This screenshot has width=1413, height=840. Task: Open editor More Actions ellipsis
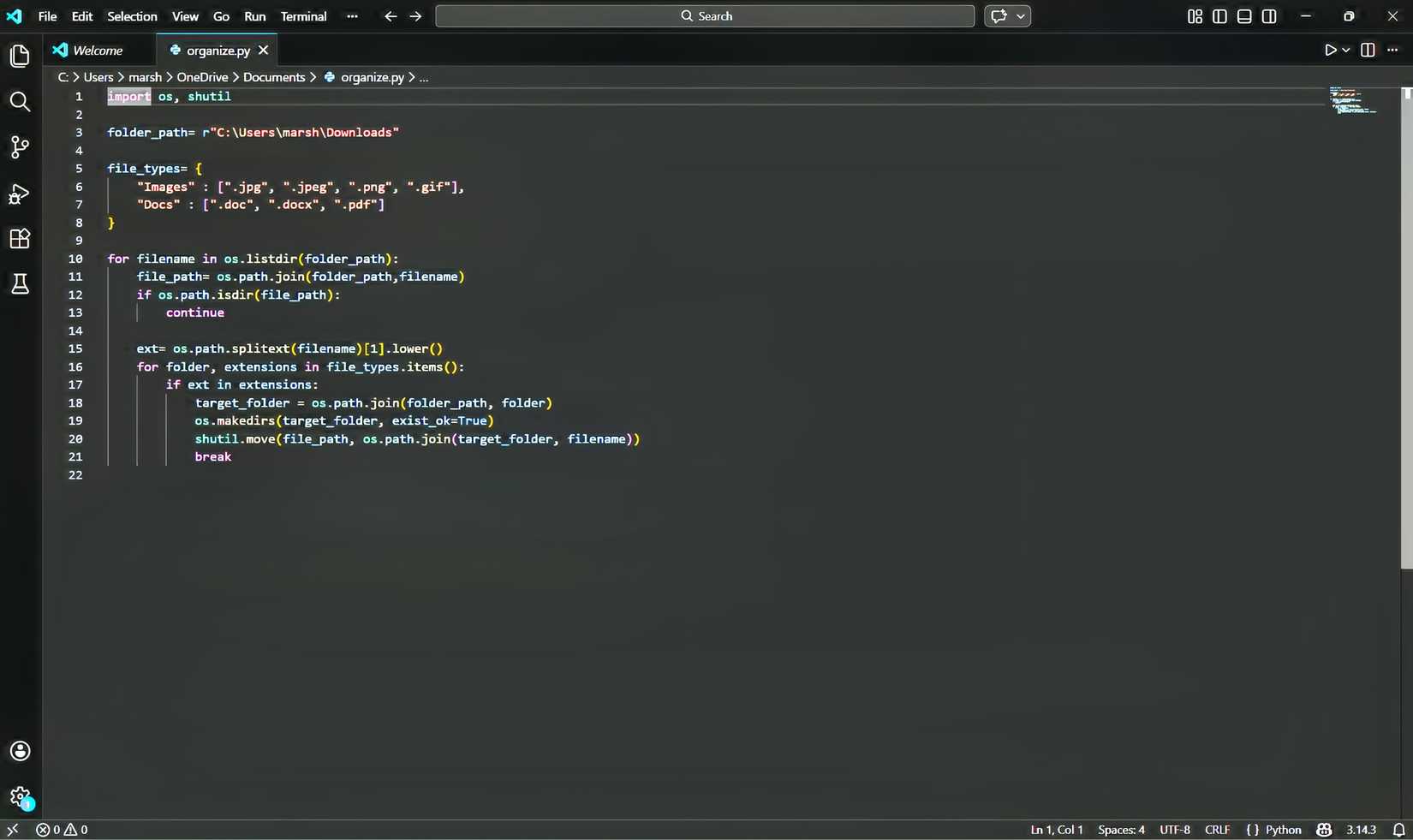(x=1393, y=51)
